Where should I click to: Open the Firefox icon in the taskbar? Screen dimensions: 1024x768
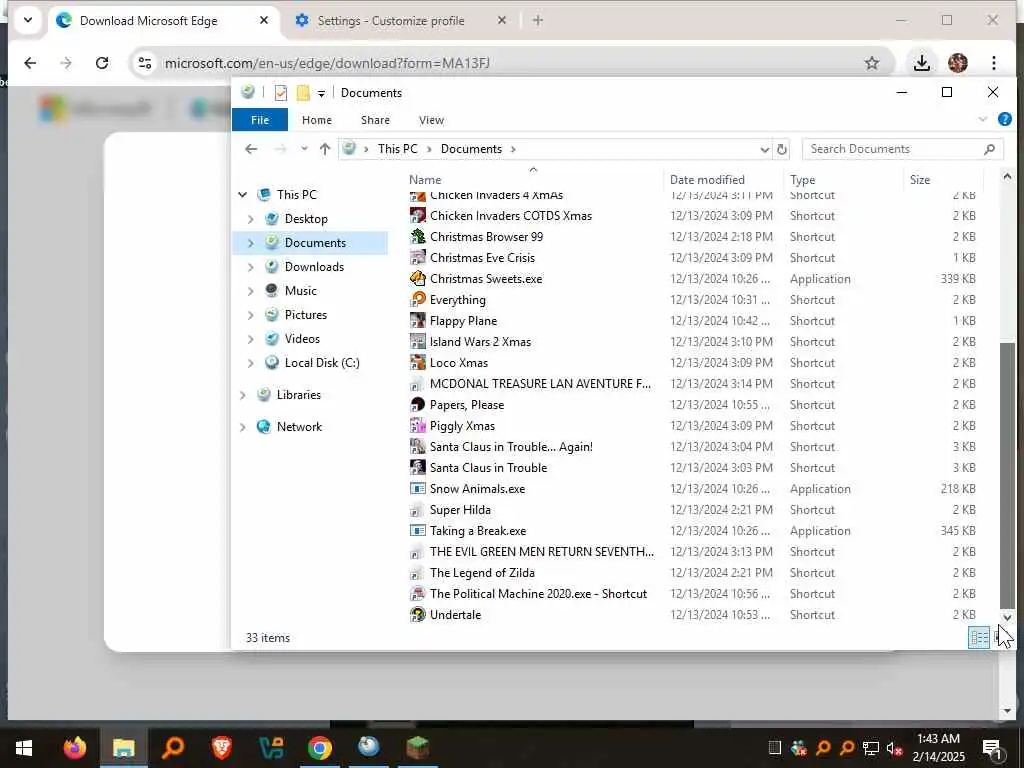(74, 747)
